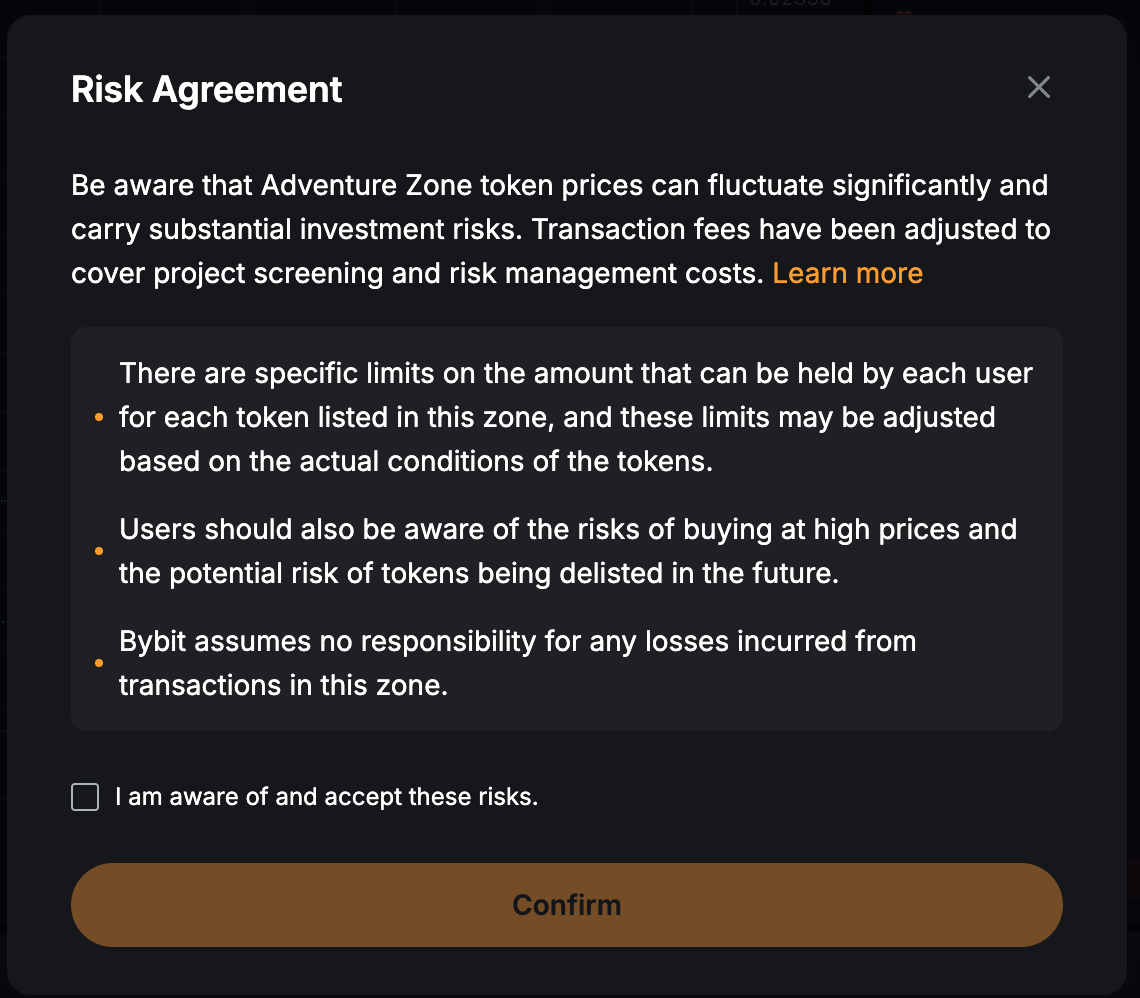Screen dimensions: 1140x998
Task: Click the Adventure Zone intro paragraph
Action: point(560,229)
